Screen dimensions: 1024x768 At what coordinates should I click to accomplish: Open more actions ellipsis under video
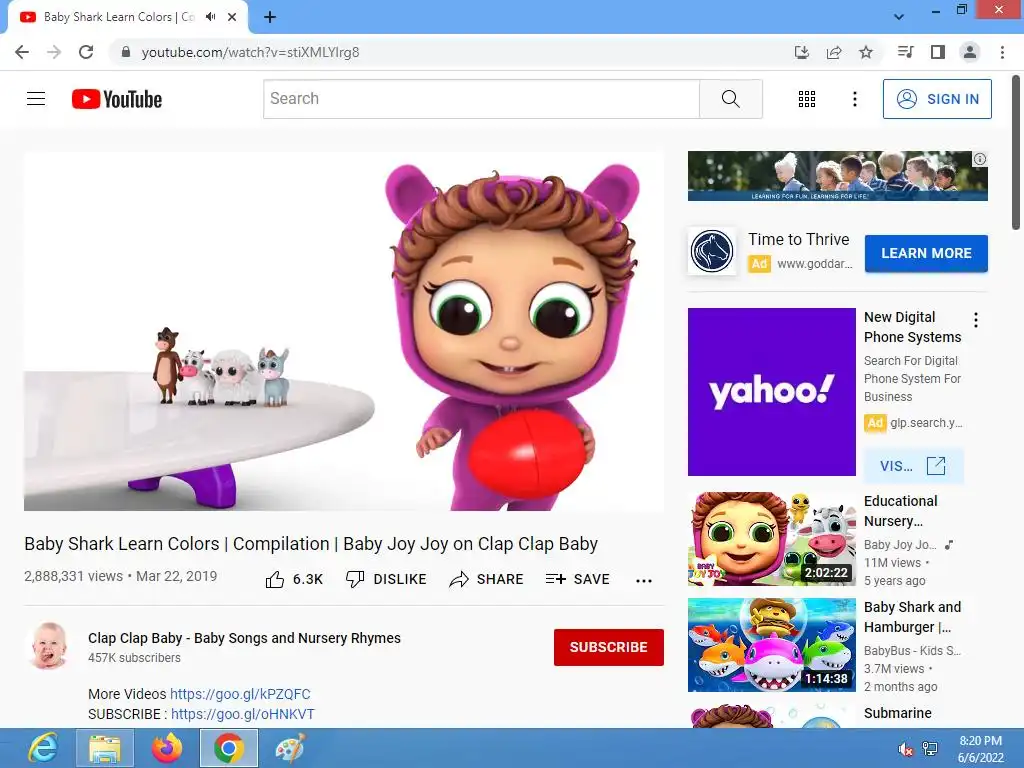click(x=644, y=581)
